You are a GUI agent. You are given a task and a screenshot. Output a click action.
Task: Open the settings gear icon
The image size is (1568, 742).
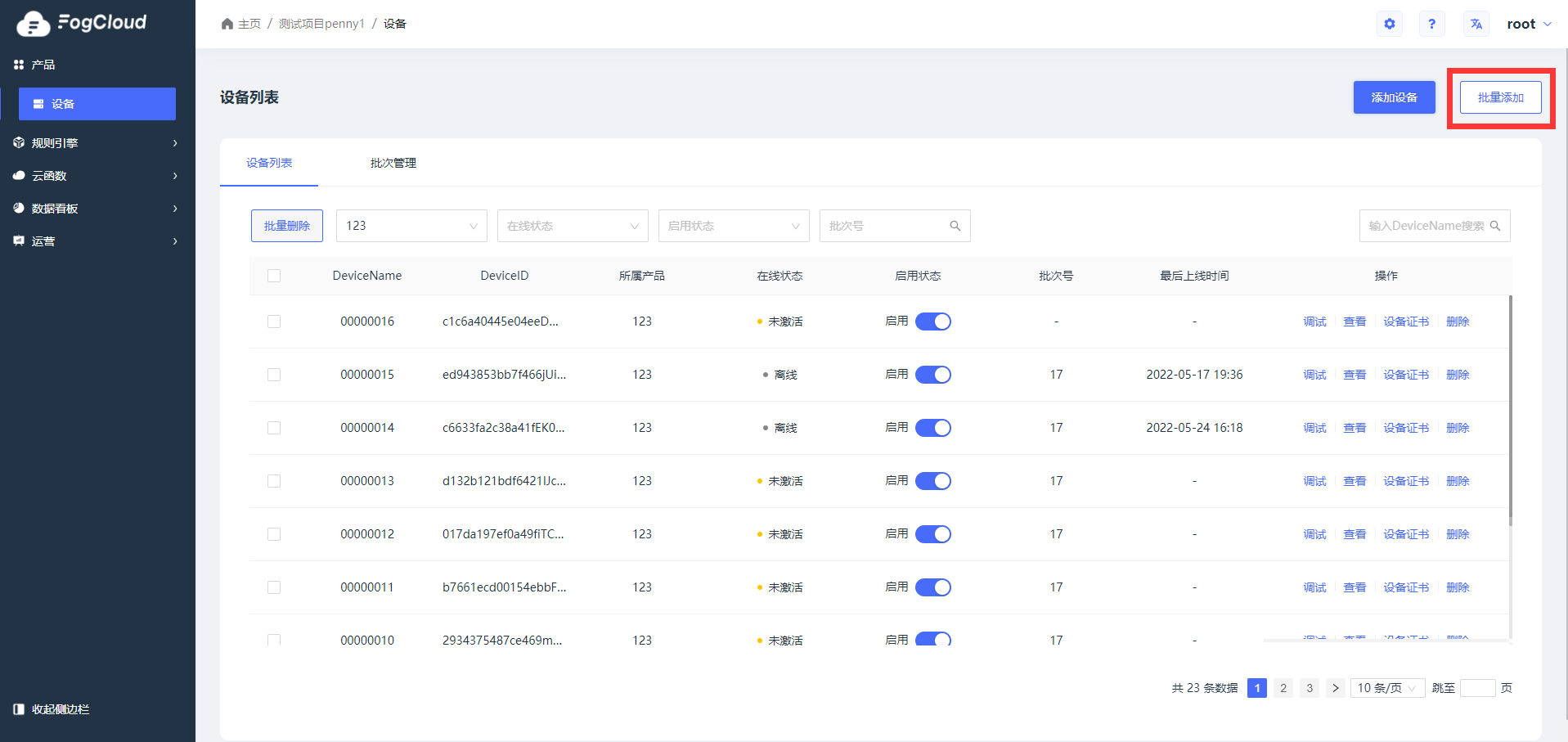1390,24
